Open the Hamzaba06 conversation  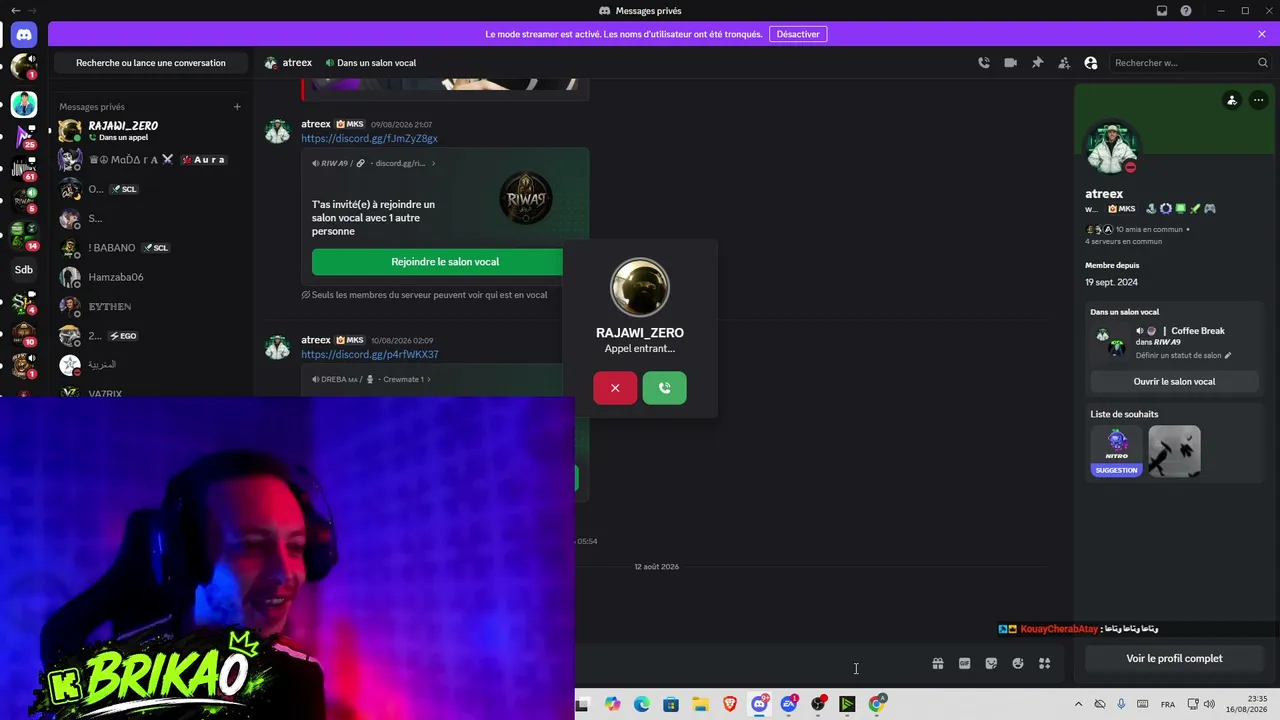pyautogui.click(x=150, y=277)
